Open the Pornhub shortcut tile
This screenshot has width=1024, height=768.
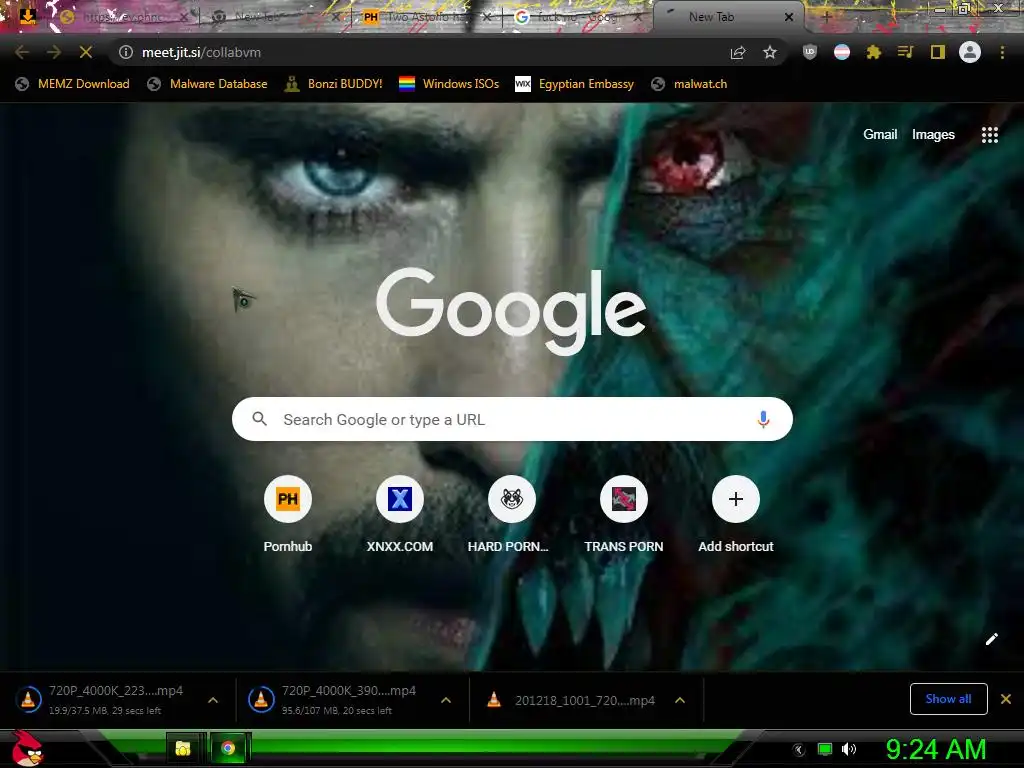287,515
